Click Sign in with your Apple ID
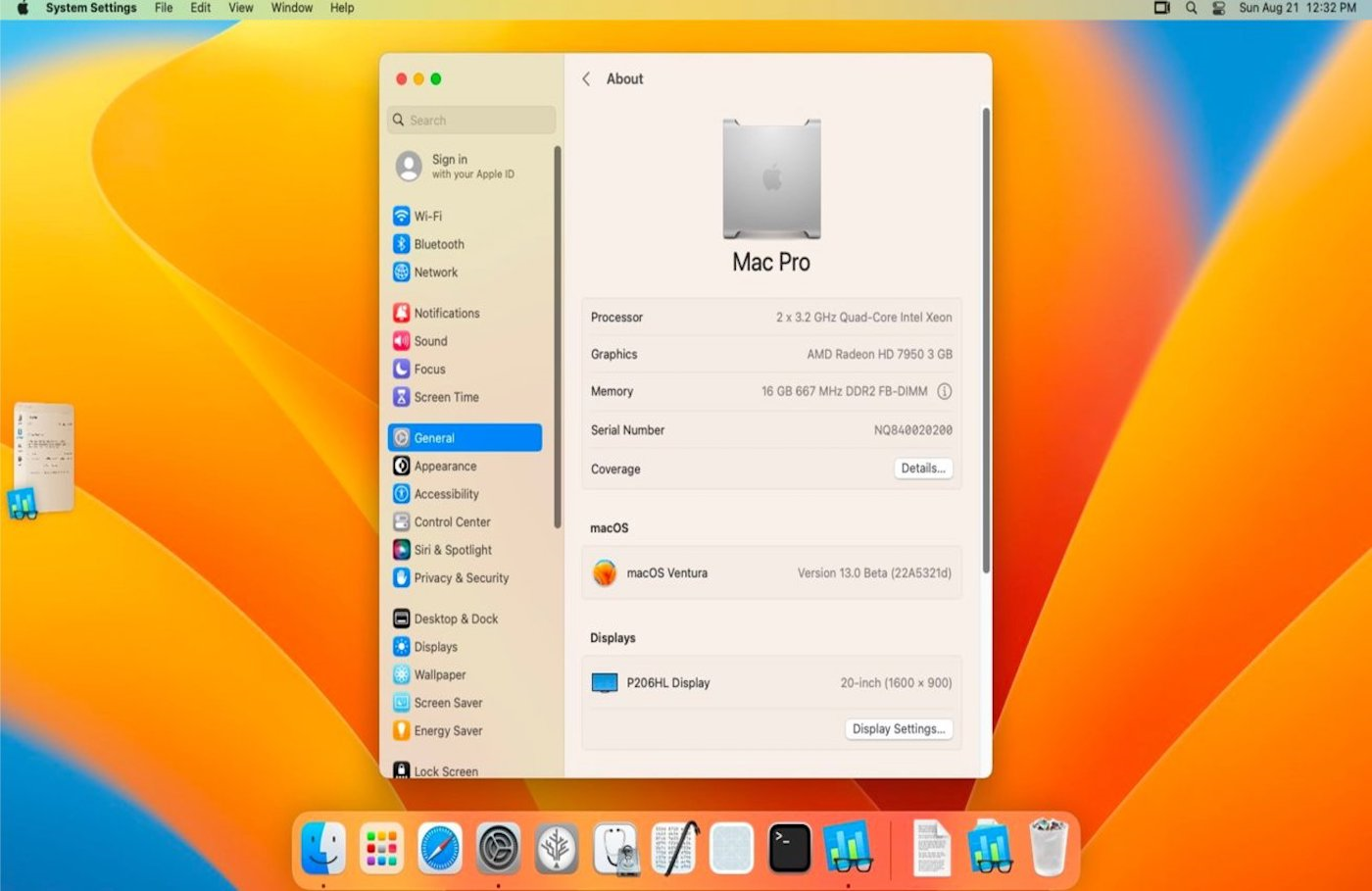Image resolution: width=1372 pixels, height=891 pixels. (x=471, y=167)
